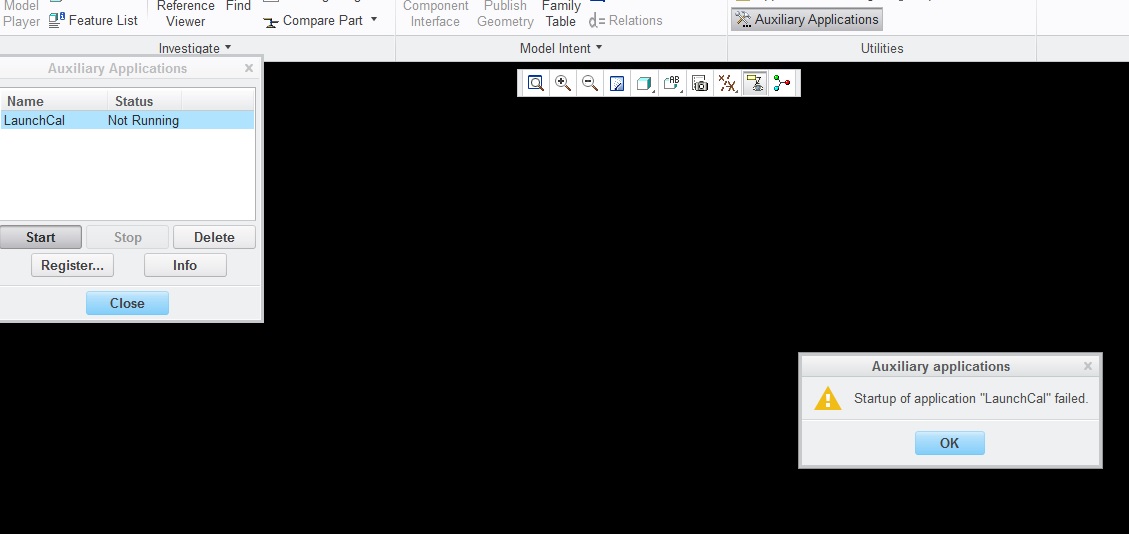Screen dimensions: 1129x534
Task: Click the Refit view icon
Action: [x=535, y=83]
